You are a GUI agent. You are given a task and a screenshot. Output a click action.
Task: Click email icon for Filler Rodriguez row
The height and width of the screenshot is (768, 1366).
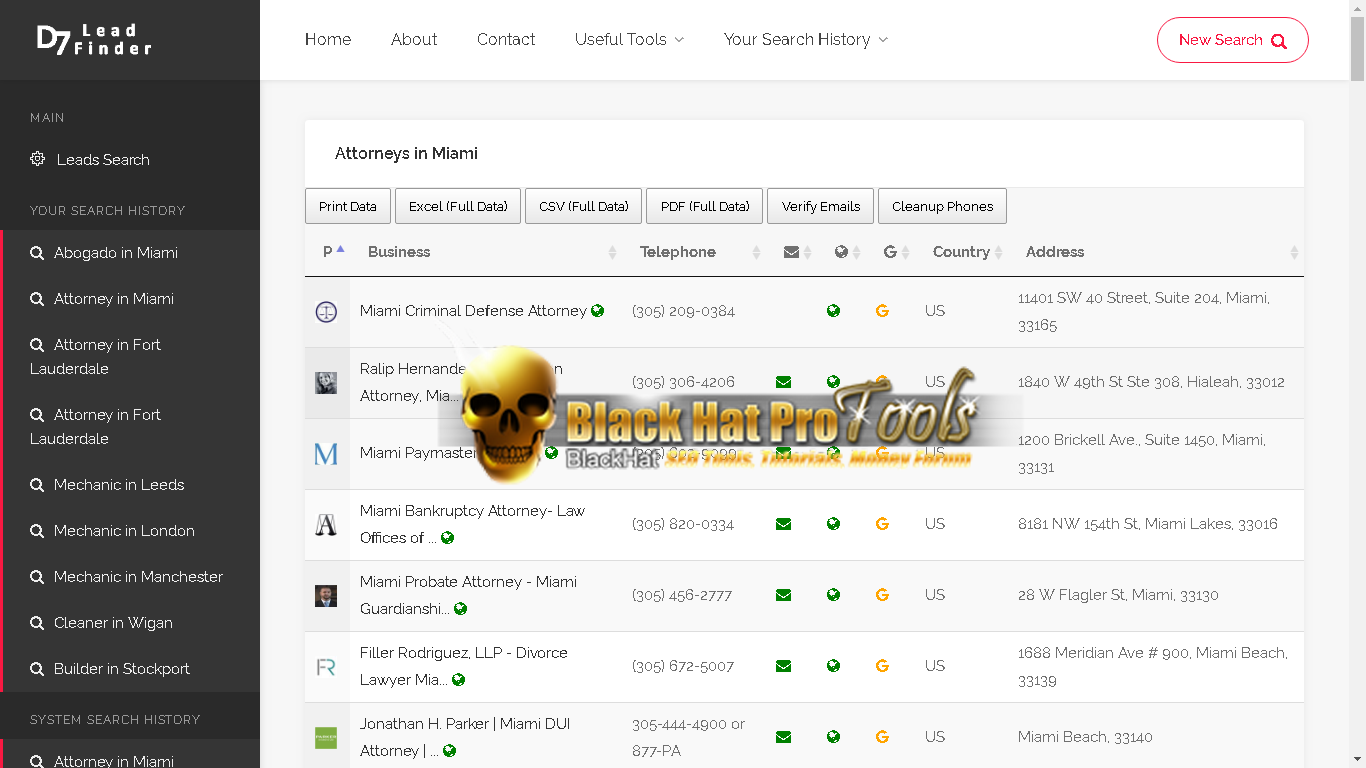783,666
